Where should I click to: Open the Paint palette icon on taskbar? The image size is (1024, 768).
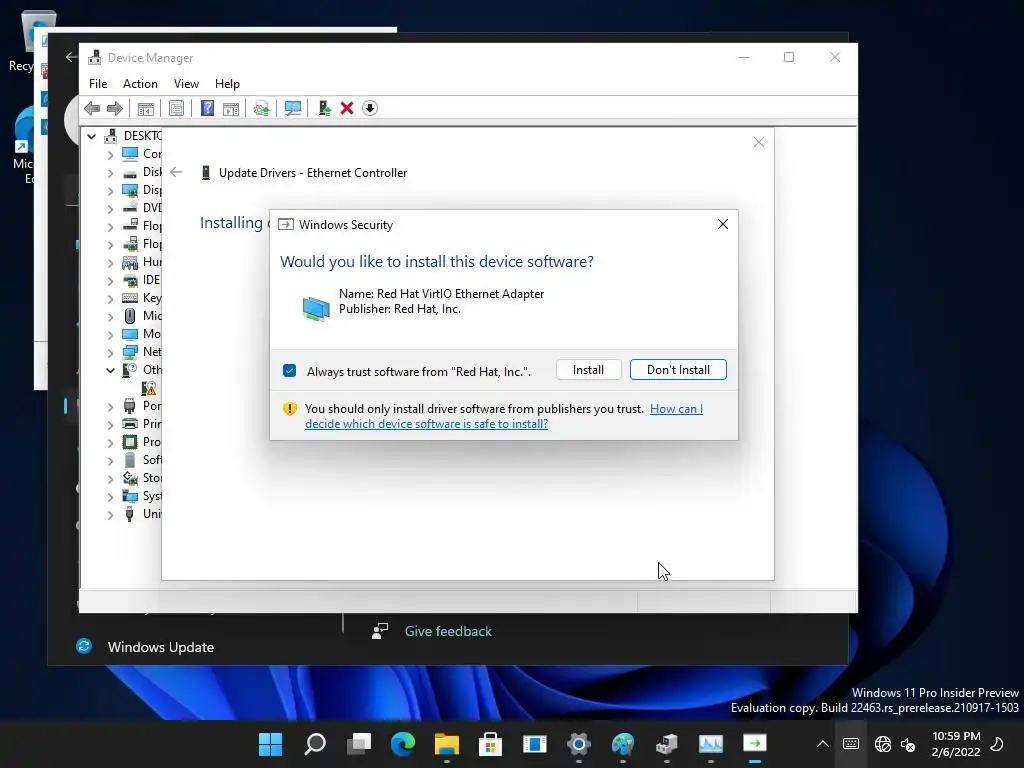(x=622, y=744)
